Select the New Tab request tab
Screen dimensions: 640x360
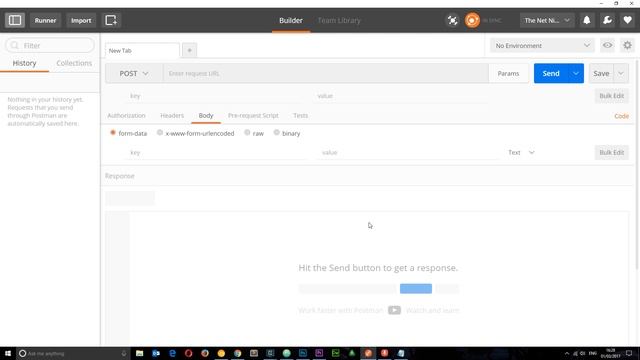pyautogui.click(x=142, y=51)
